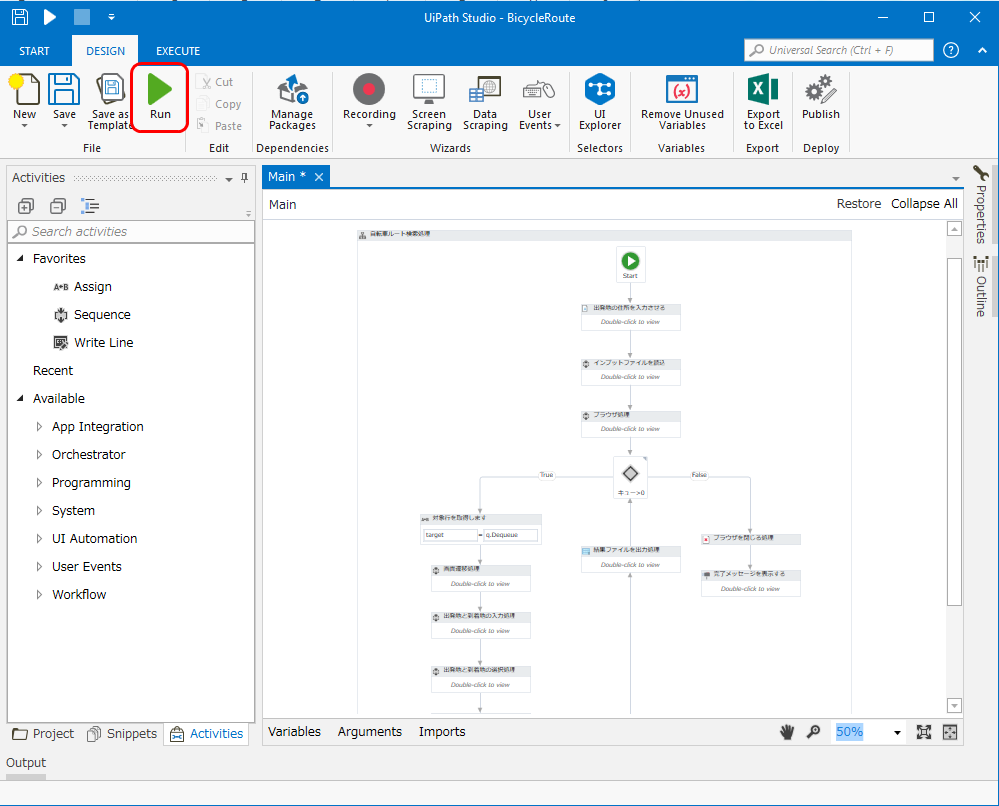The height and width of the screenshot is (806, 999).
Task: Expand App Integration category
Action: click(x=39, y=426)
